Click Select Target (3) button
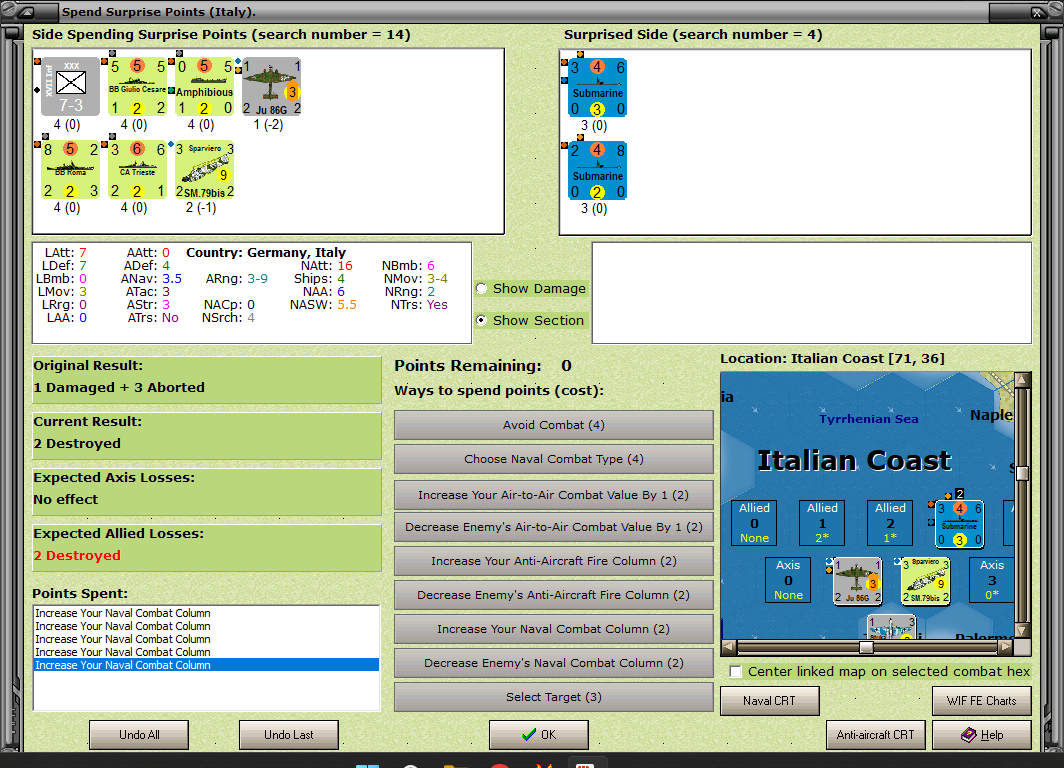The height and width of the screenshot is (768, 1064). pyautogui.click(x=554, y=697)
